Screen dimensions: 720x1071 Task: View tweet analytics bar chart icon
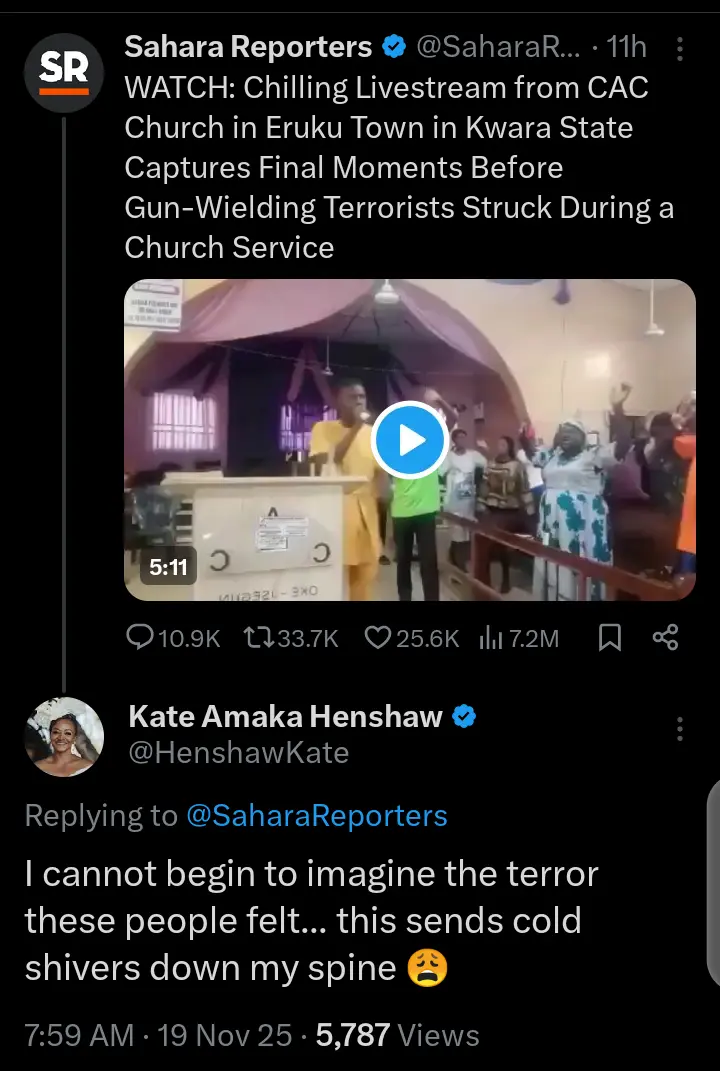pyautogui.click(x=491, y=638)
